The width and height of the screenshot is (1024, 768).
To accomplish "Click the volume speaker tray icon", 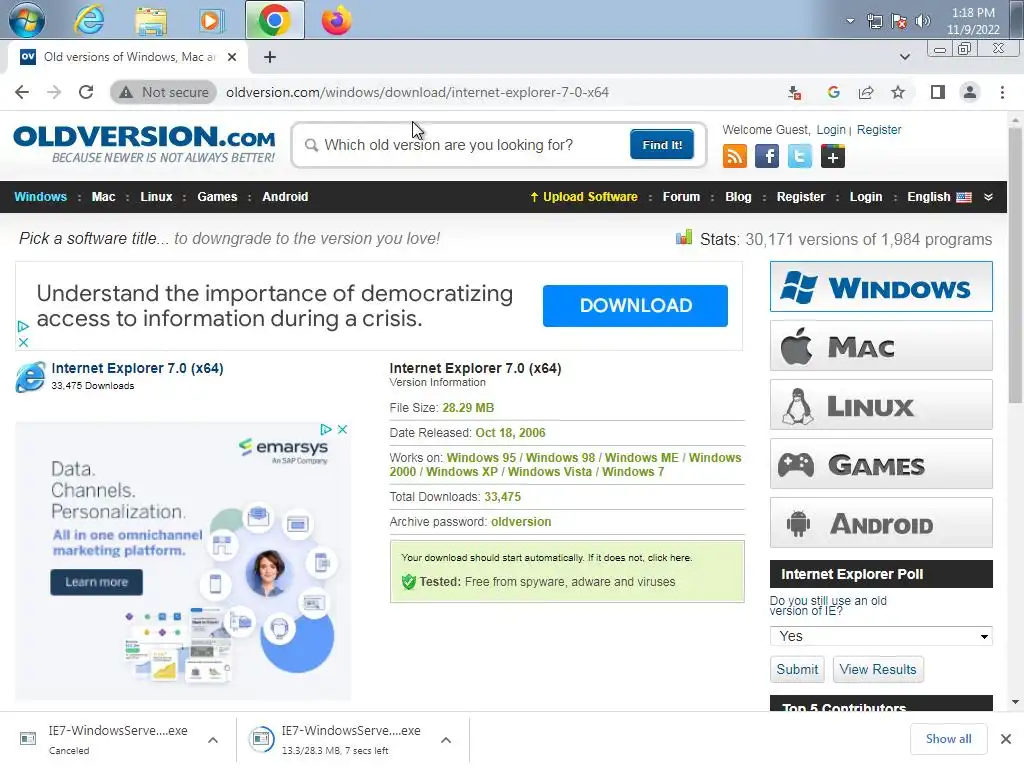I will [923, 21].
